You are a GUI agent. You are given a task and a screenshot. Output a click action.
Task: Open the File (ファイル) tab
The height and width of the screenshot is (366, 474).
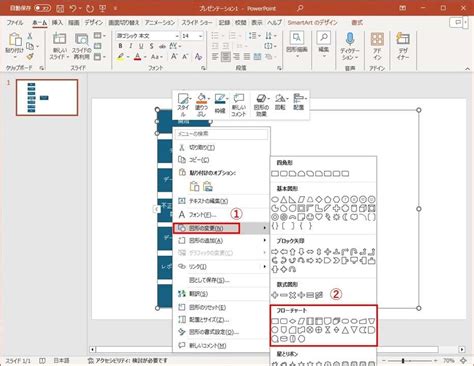click(15, 22)
